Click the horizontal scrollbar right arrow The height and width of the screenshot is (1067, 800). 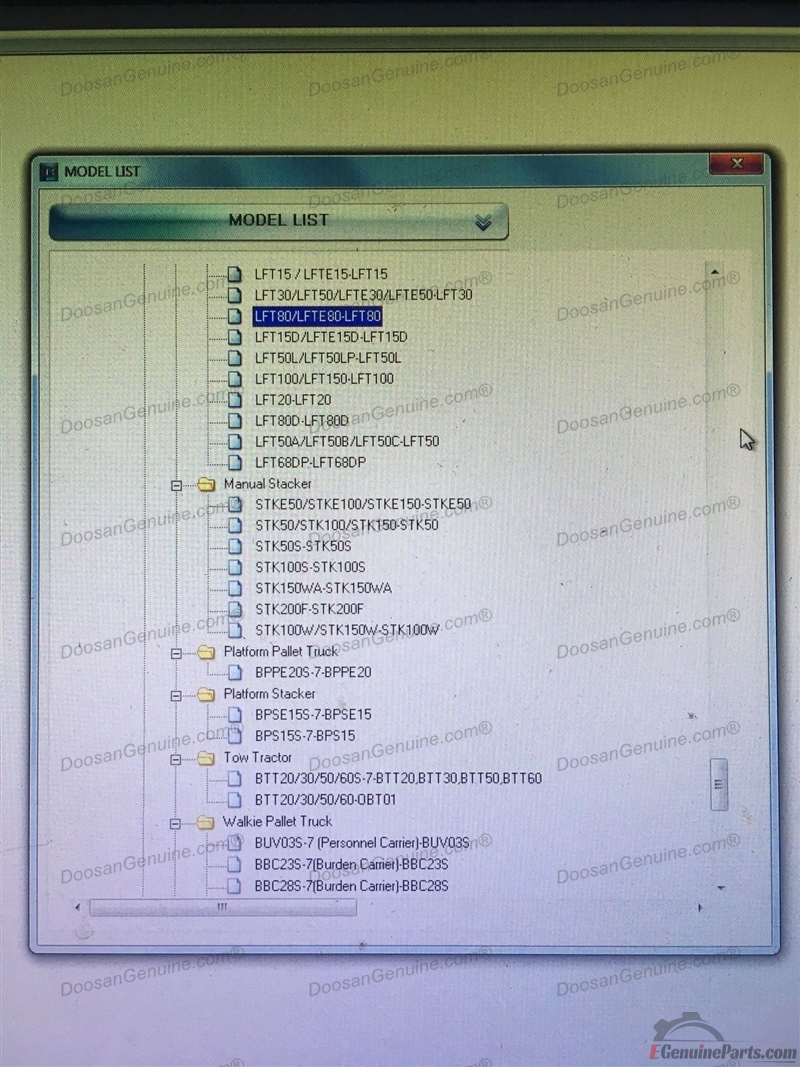click(x=700, y=907)
